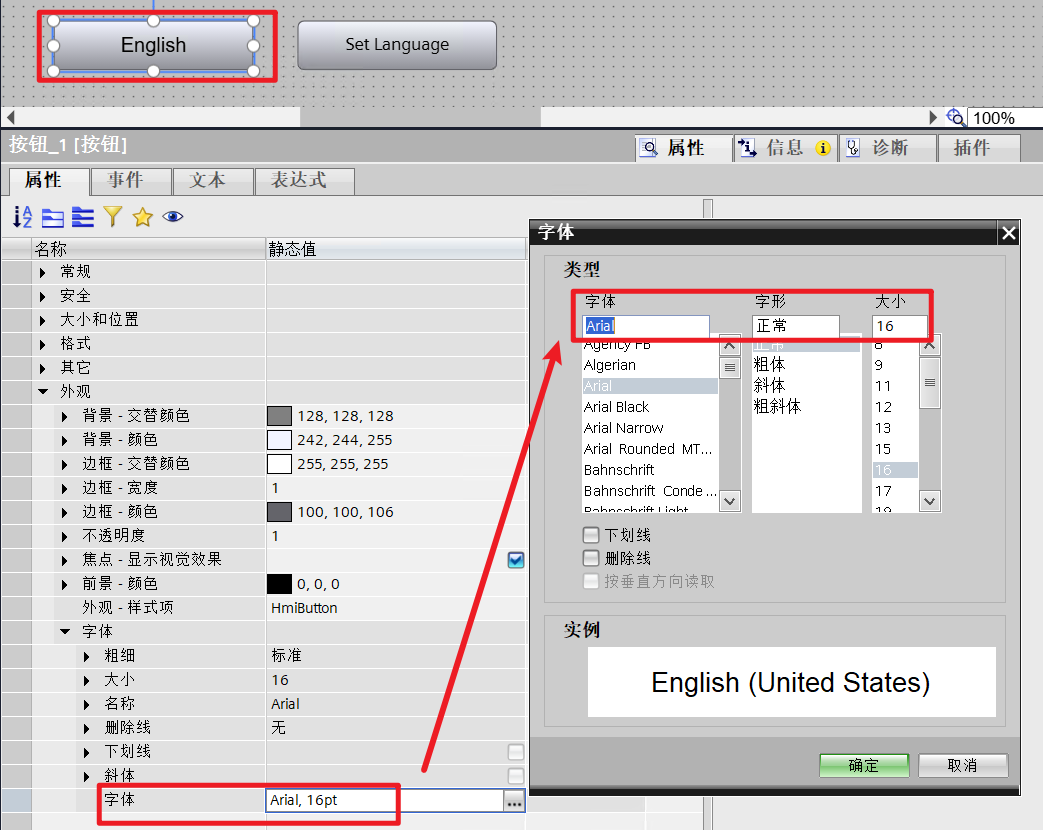Switch to the 事件 tab
This screenshot has height=830, width=1043.
click(130, 181)
